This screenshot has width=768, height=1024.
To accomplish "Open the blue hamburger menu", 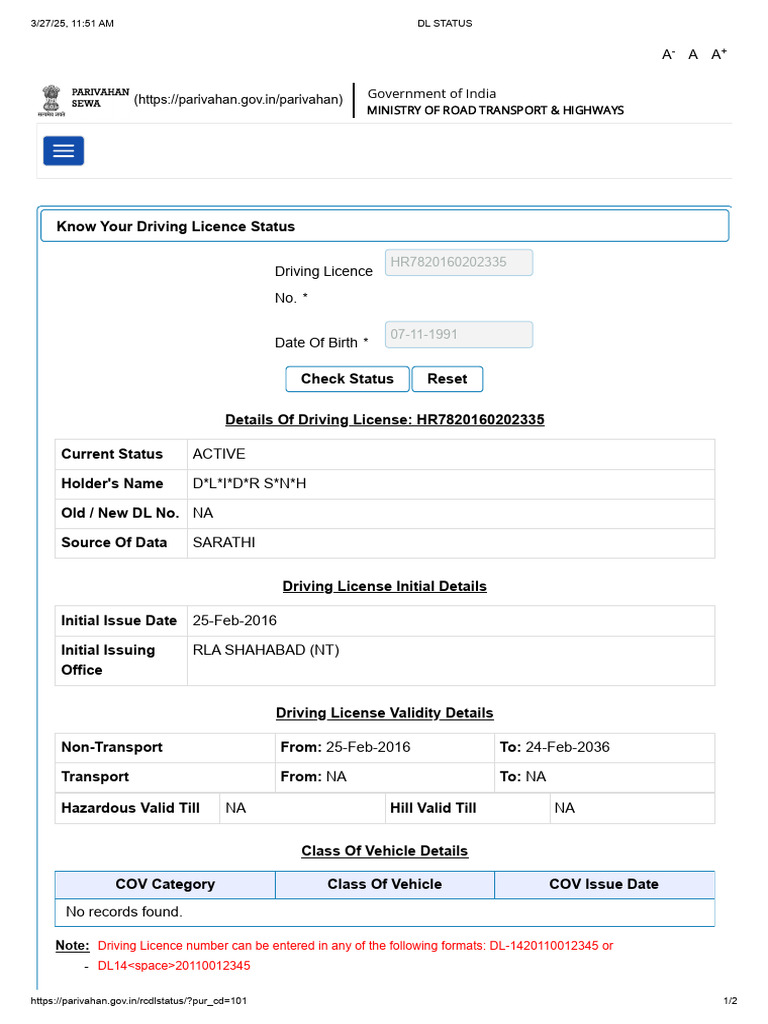I will 63,151.
